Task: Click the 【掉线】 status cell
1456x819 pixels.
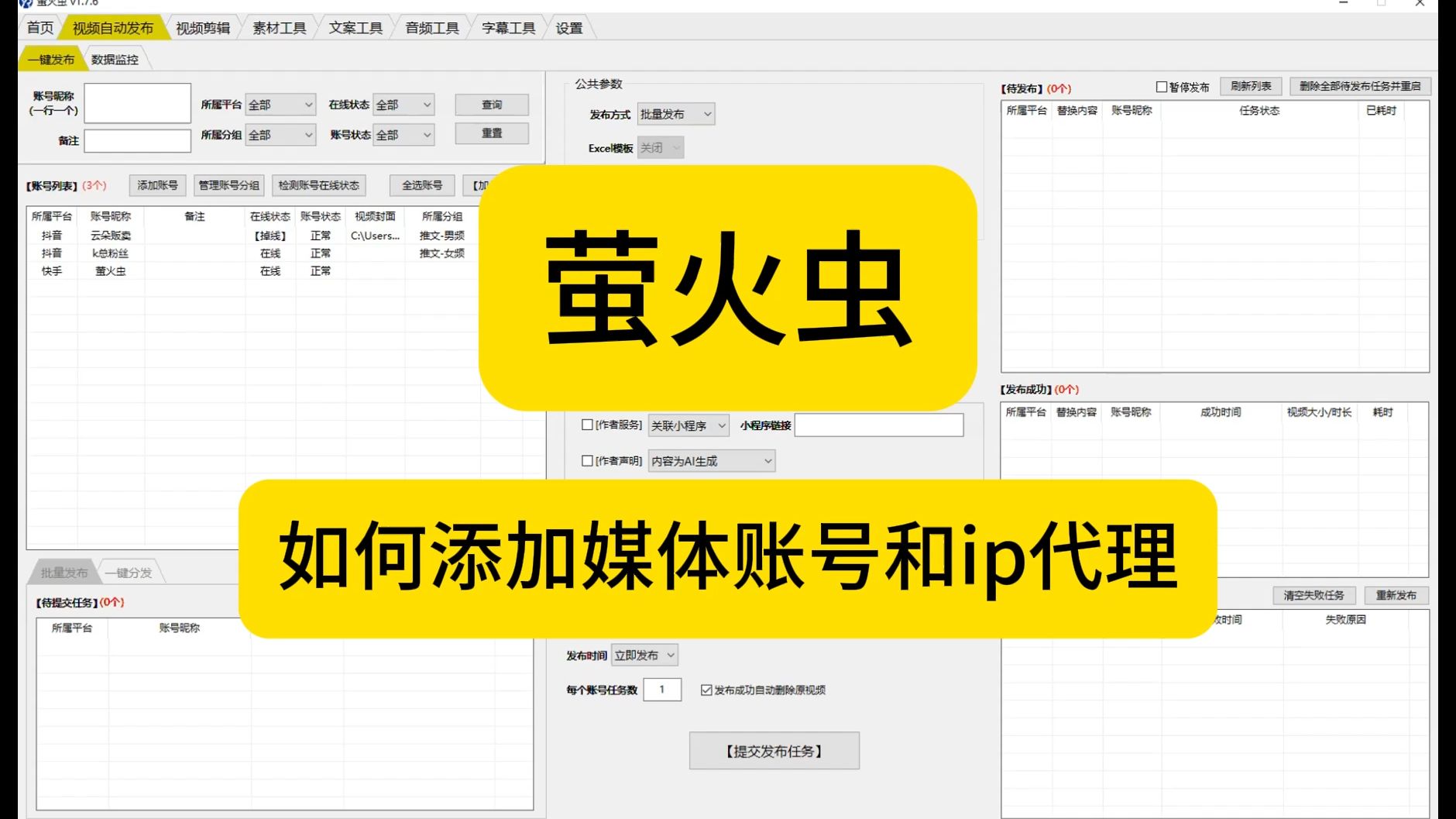Action: pyautogui.click(x=270, y=236)
